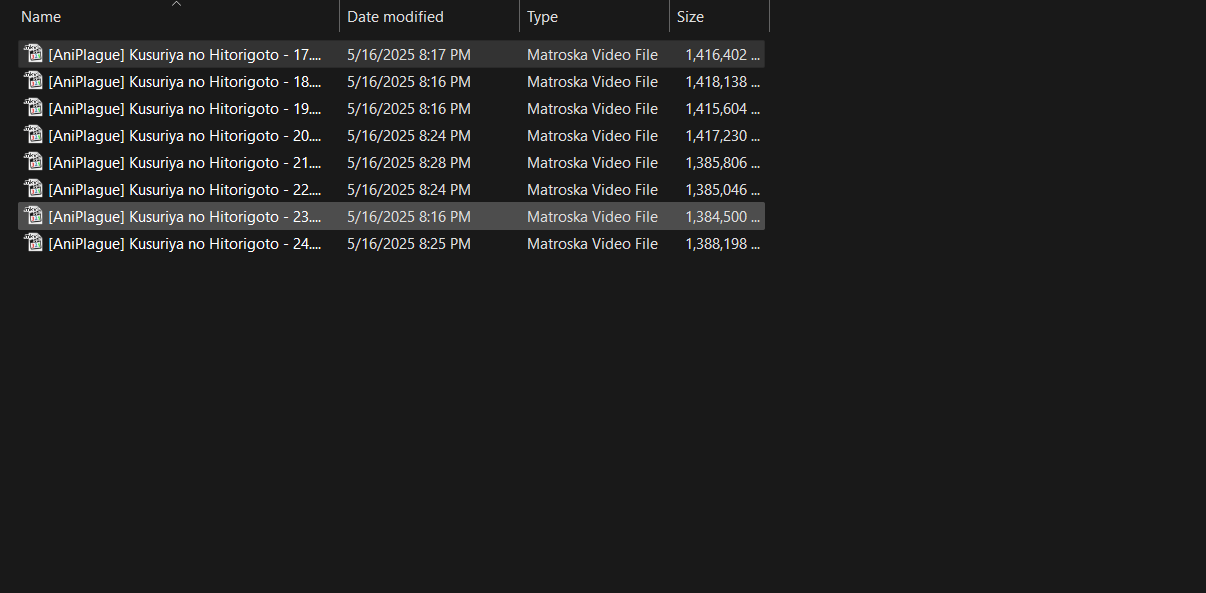The width and height of the screenshot is (1206, 593).
Task: Click Matroska Video File type of episode 20
Action: pos(592,136)
